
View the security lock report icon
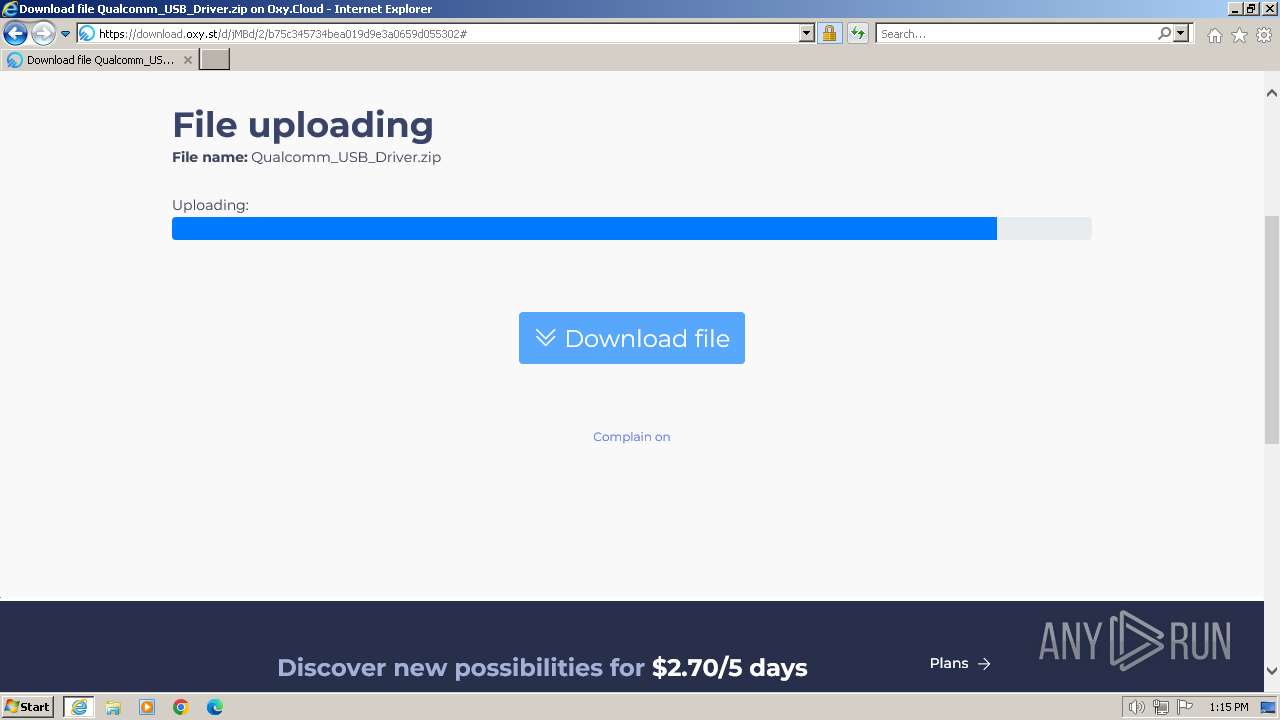[x=829, y=34]
